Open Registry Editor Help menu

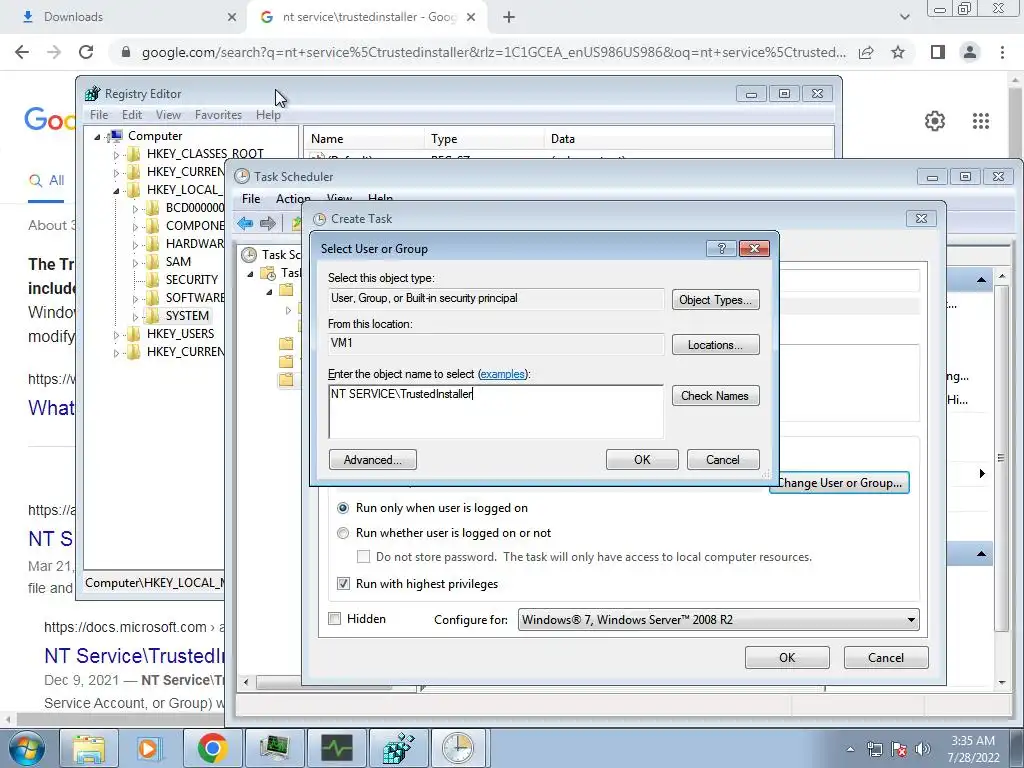pyautogui.click(x=268, y=115)
